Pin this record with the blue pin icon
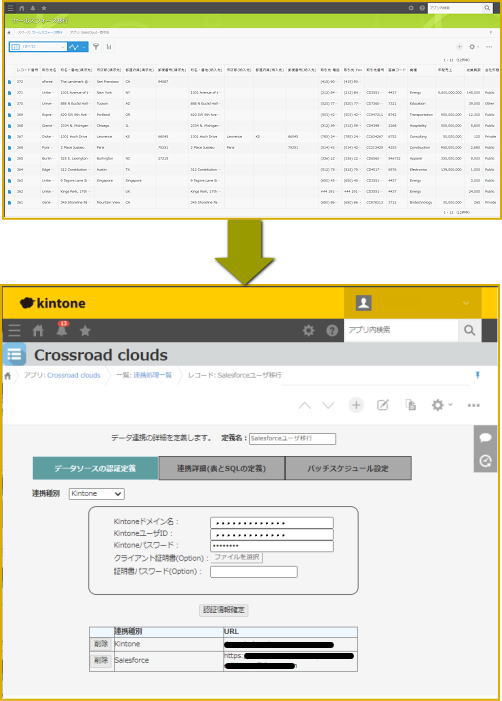The image size is (502, 701). click(x=477, y=375)
